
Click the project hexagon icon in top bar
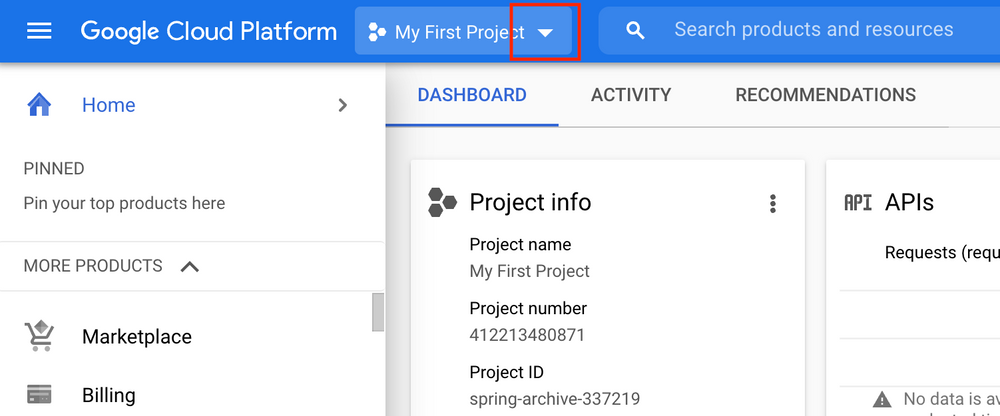(x=377, y=32)
